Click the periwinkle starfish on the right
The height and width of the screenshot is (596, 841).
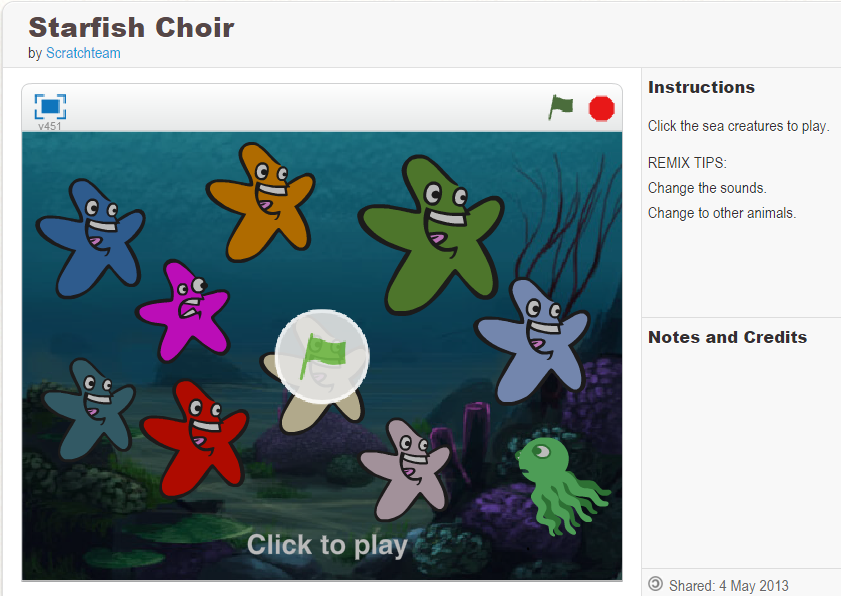pos(533,340)
